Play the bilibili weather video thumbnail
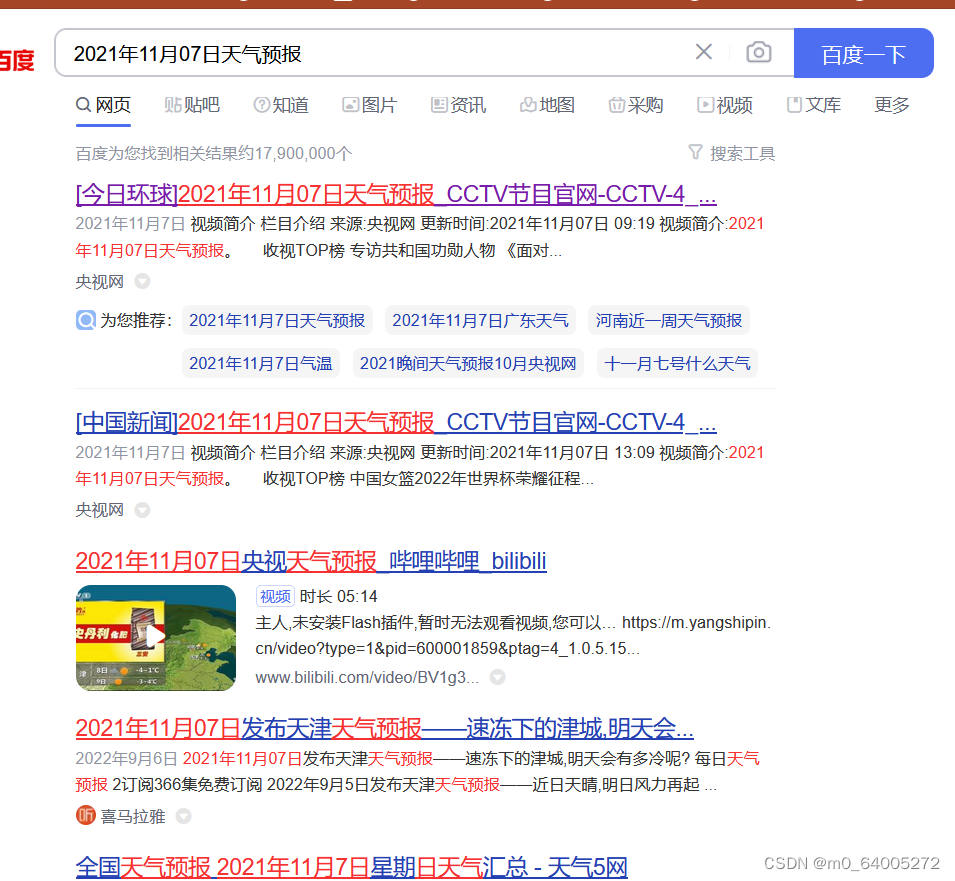The height and width of the screenshot is (881, 955). pos(156,637)
